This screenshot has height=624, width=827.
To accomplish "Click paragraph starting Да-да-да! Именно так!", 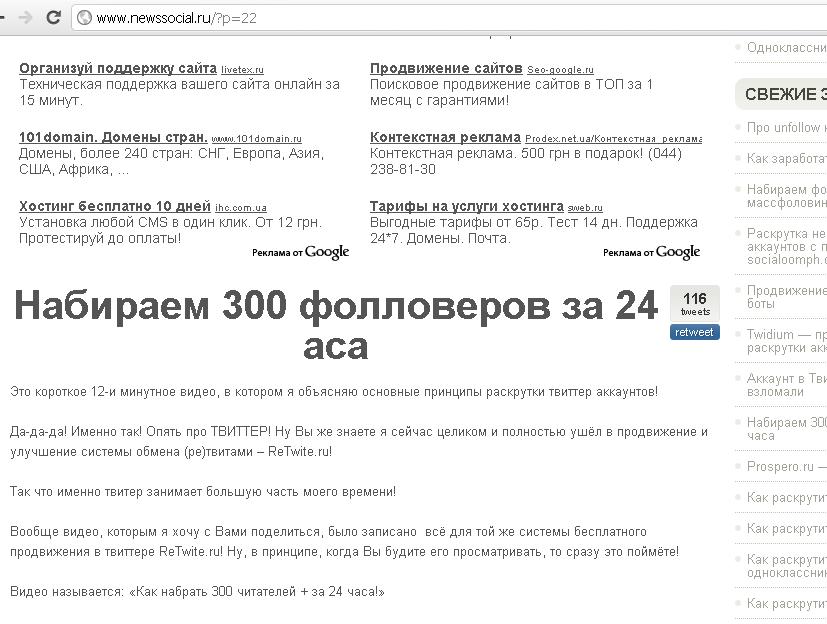I will pyautogui.click(x=359, y=442).
